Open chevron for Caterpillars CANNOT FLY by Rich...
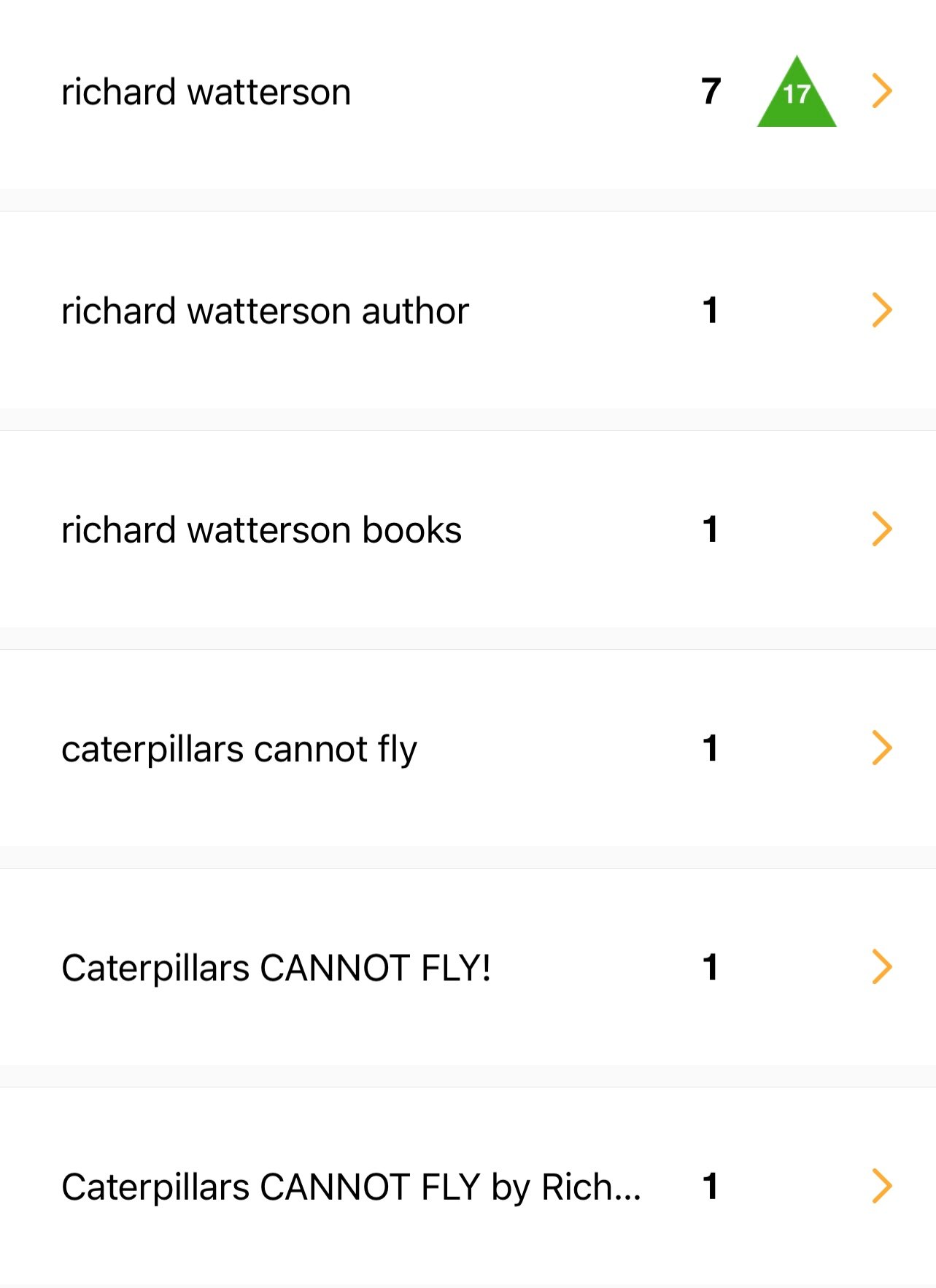Image resolution: width=936 pixels, height=1288 pixels. 882,1186
